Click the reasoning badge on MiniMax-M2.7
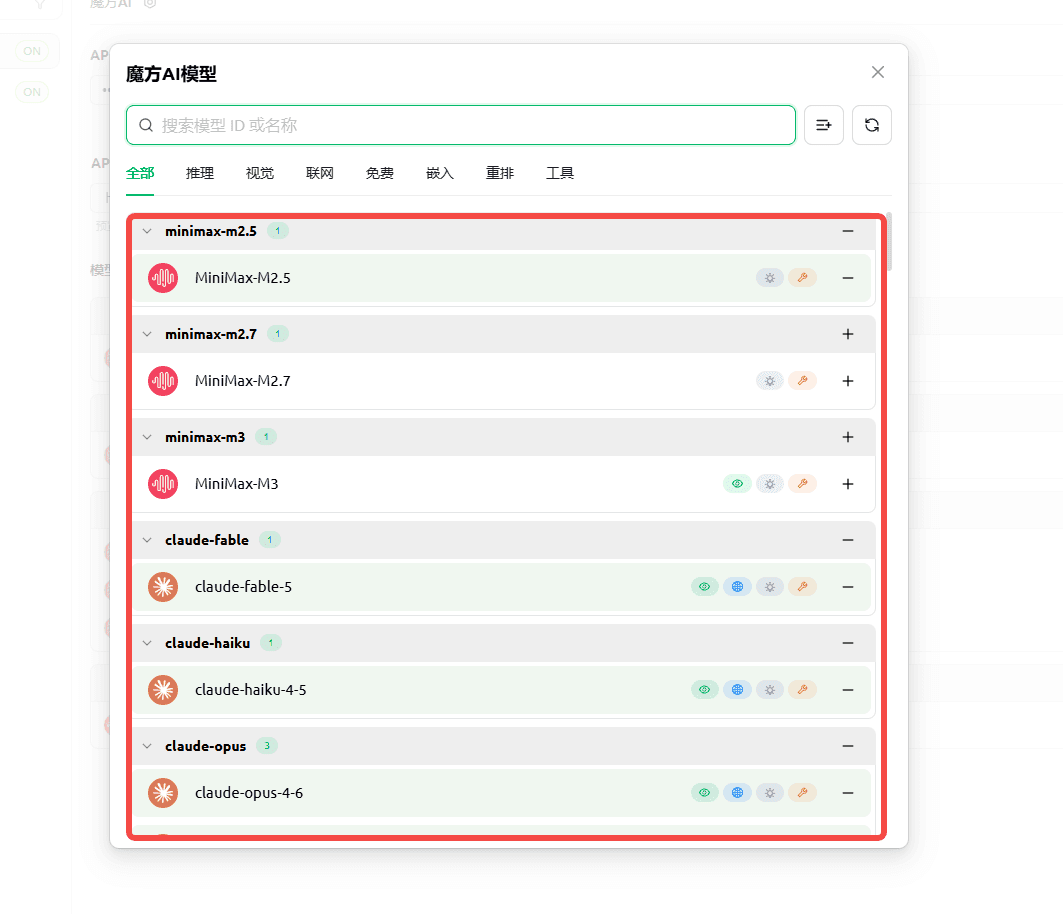 tap(770, 381)
